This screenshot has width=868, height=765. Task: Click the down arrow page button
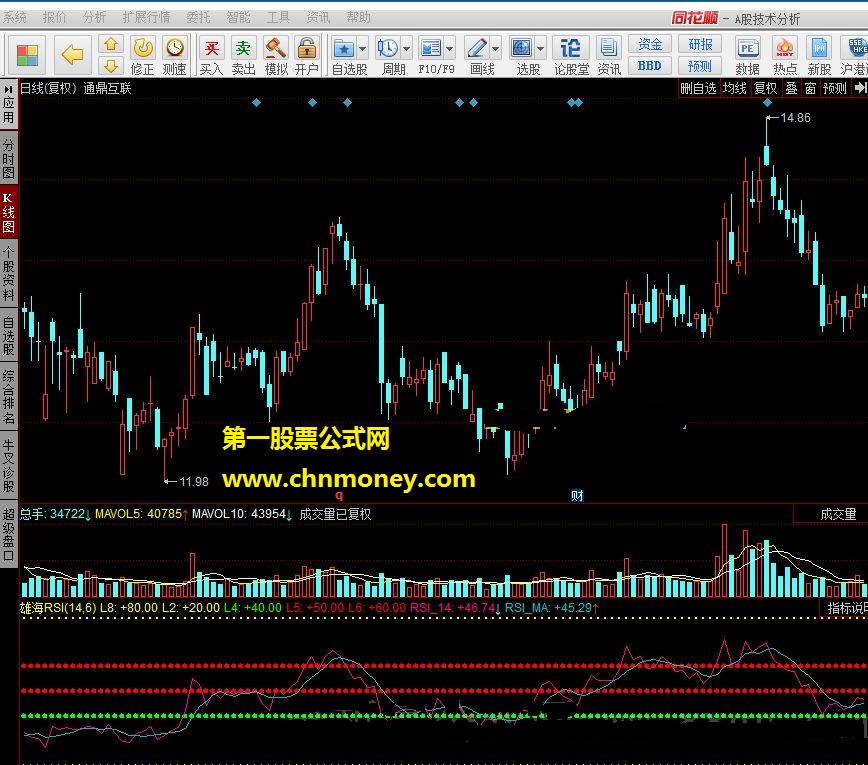[111, 66]
